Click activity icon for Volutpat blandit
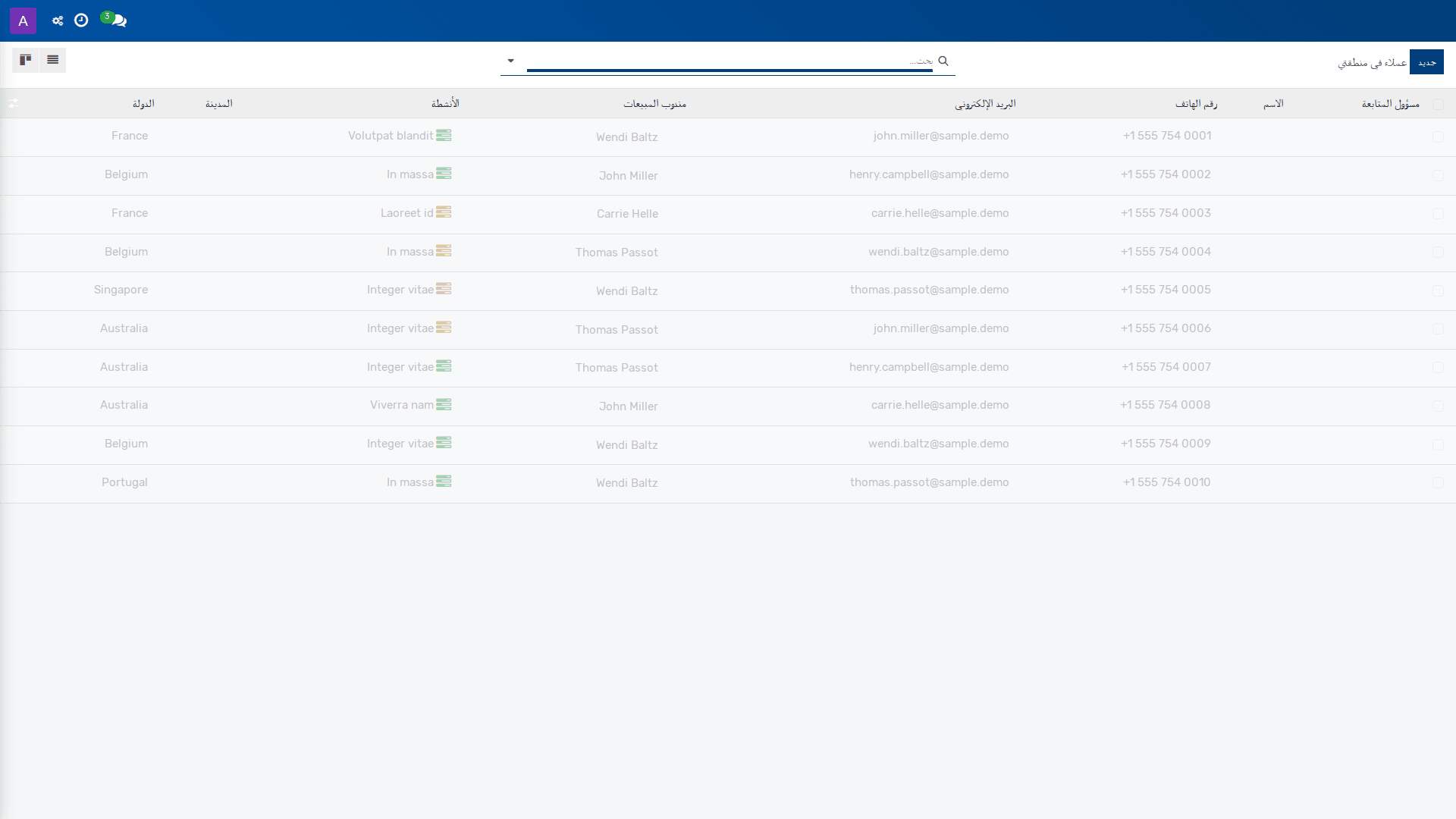The height and width of the screenshot is (819, 1456). coord(444,135)
